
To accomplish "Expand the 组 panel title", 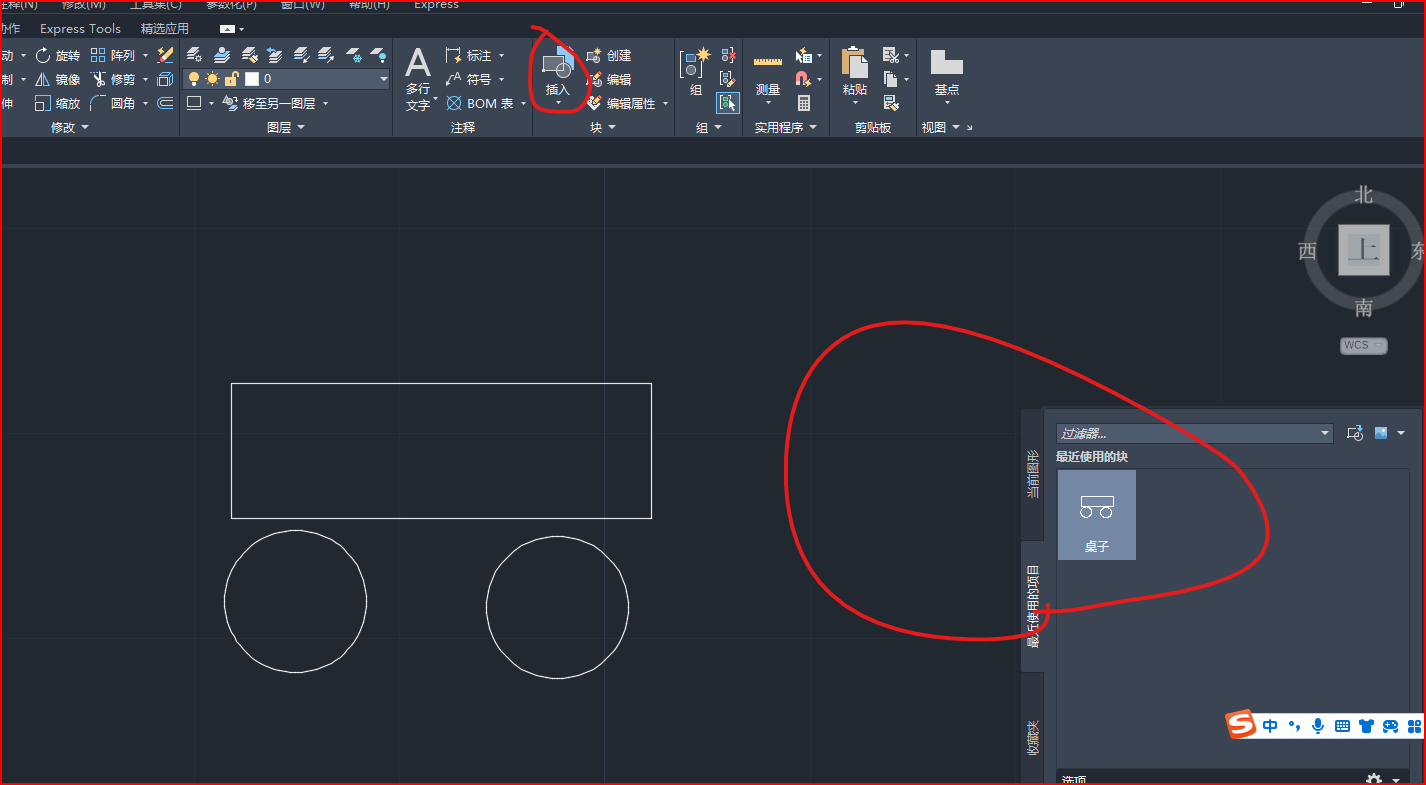I will coord(709,127).
